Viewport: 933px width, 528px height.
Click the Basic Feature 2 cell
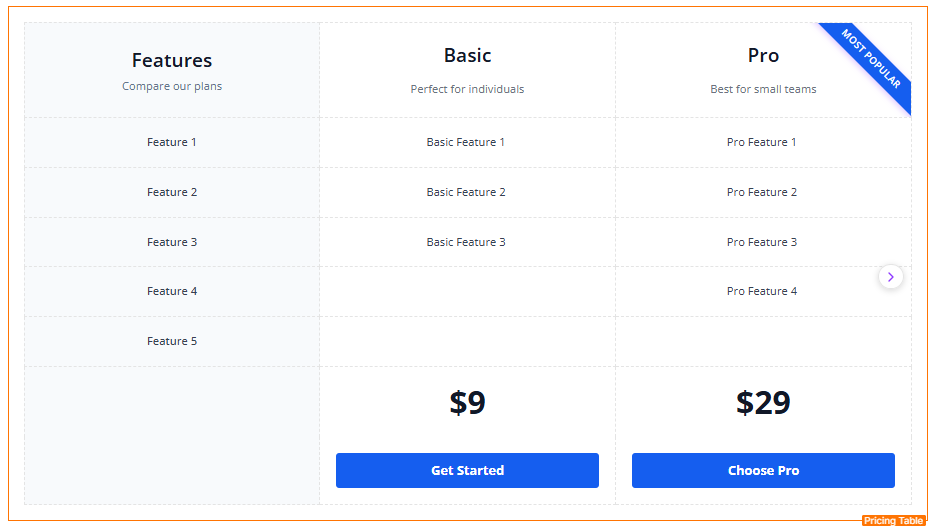click(466, 192)
